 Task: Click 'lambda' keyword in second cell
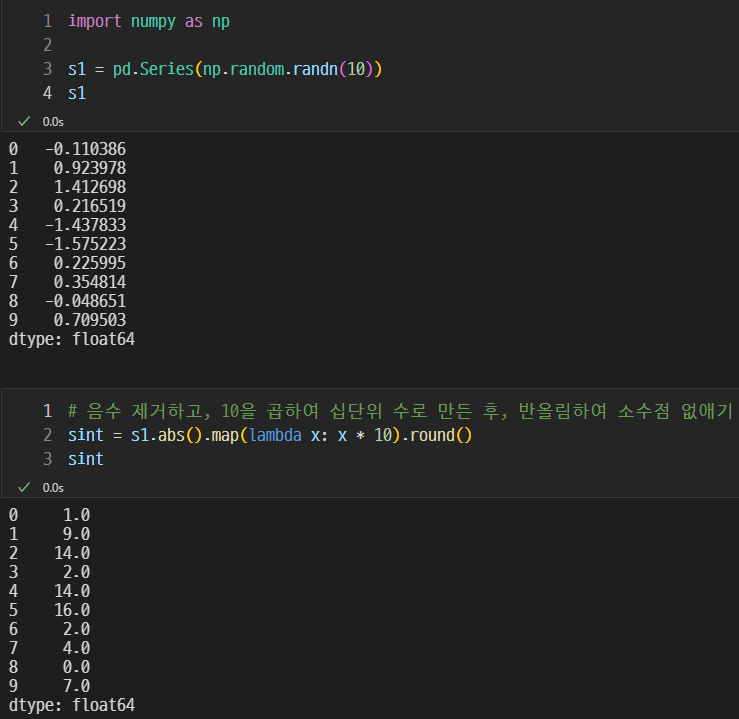(275, 435)
